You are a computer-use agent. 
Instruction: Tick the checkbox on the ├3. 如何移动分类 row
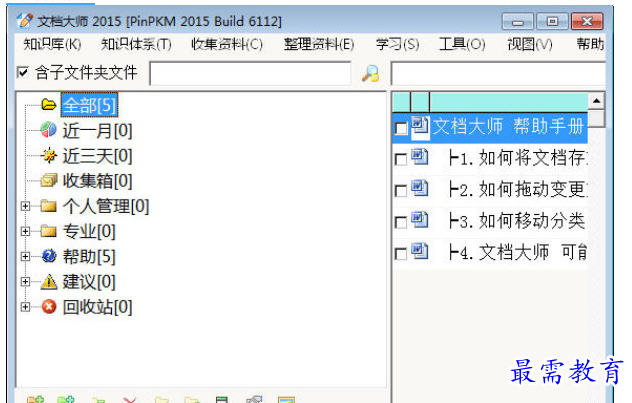point(401,222)
